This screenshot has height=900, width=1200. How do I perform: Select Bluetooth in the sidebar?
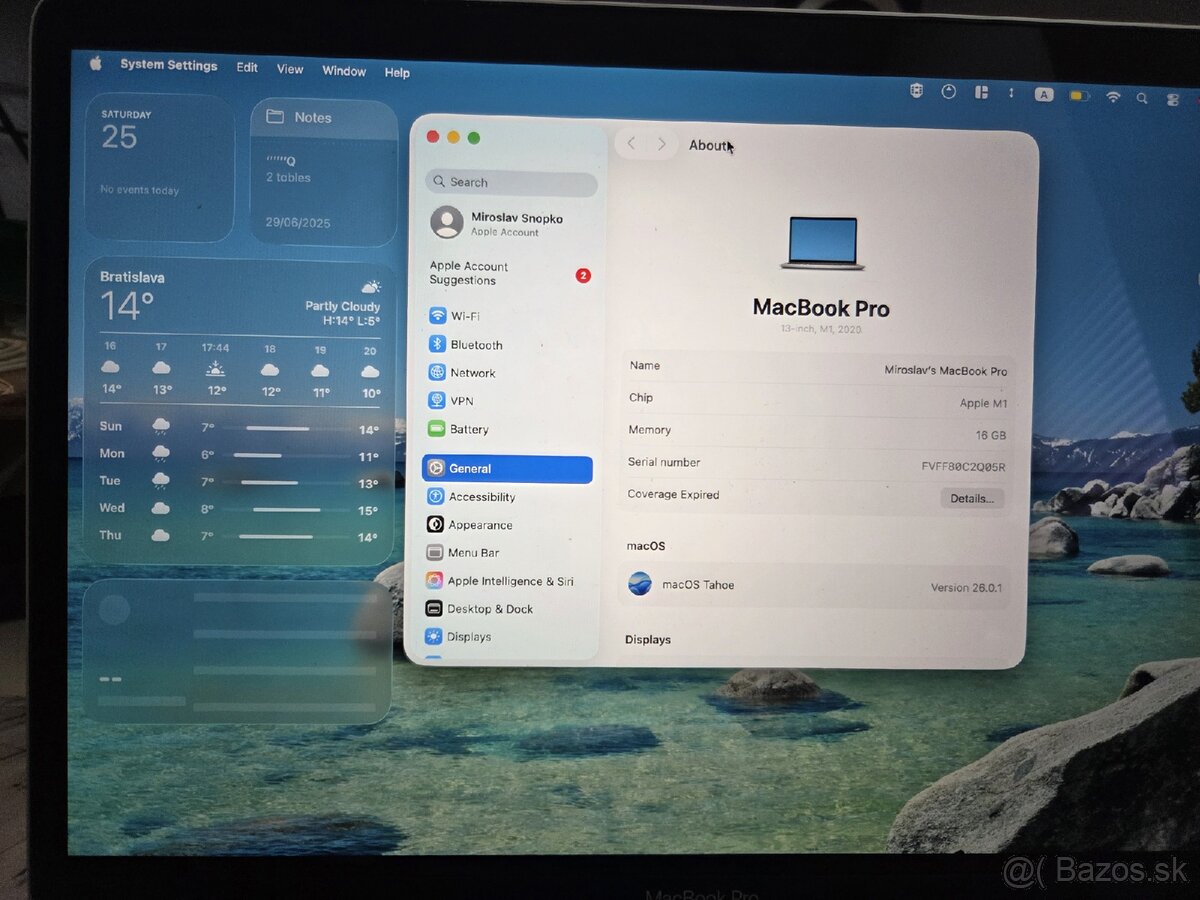click(475, 345)
